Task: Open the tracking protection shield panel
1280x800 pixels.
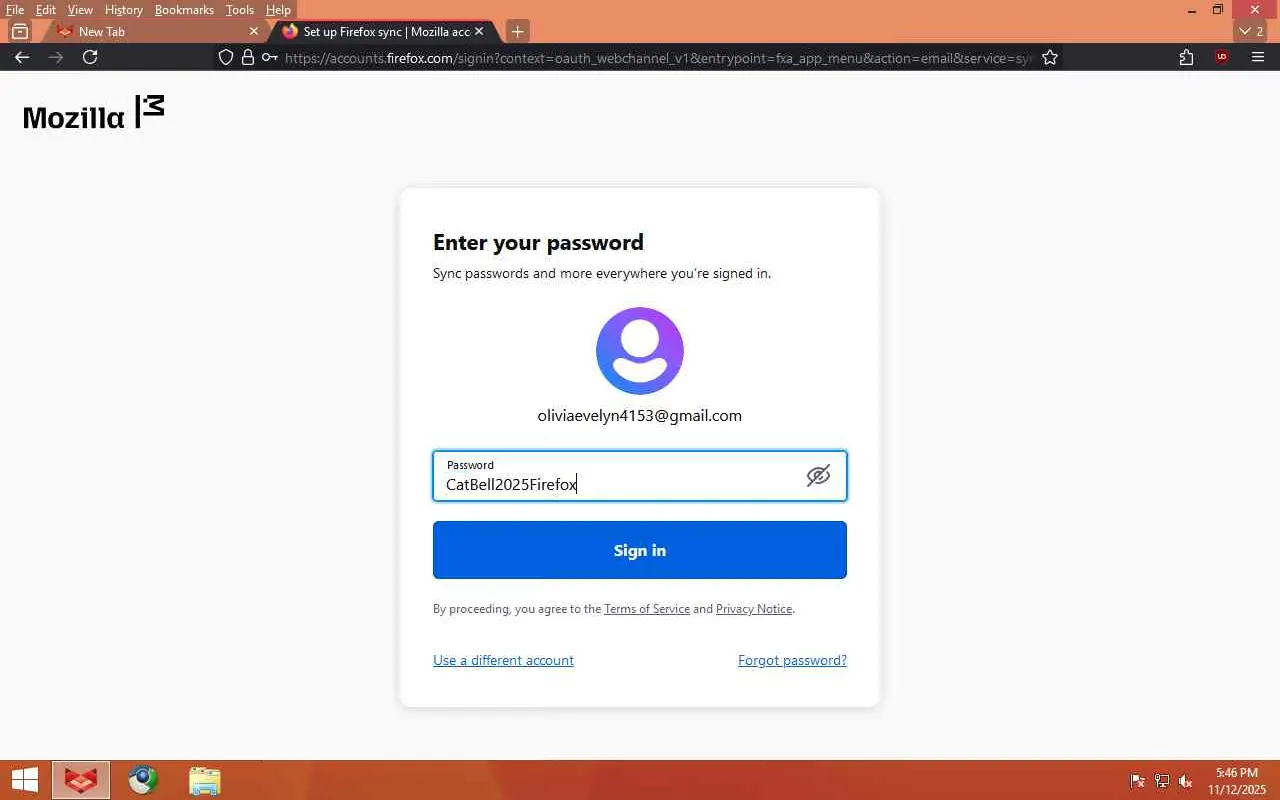Action: tap(226, 57)
